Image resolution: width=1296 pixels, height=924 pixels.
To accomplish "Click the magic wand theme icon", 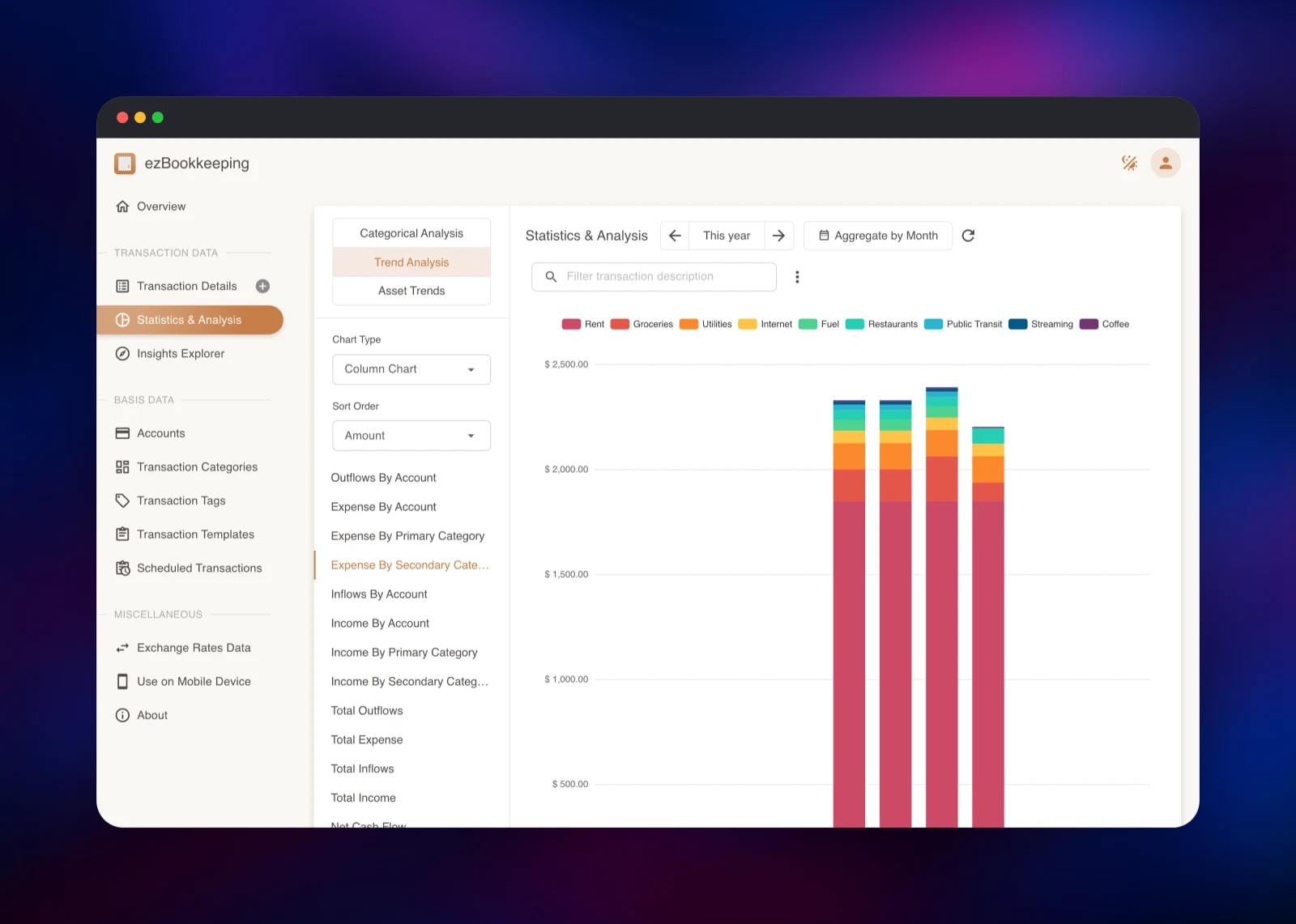I will (1129, 163).
